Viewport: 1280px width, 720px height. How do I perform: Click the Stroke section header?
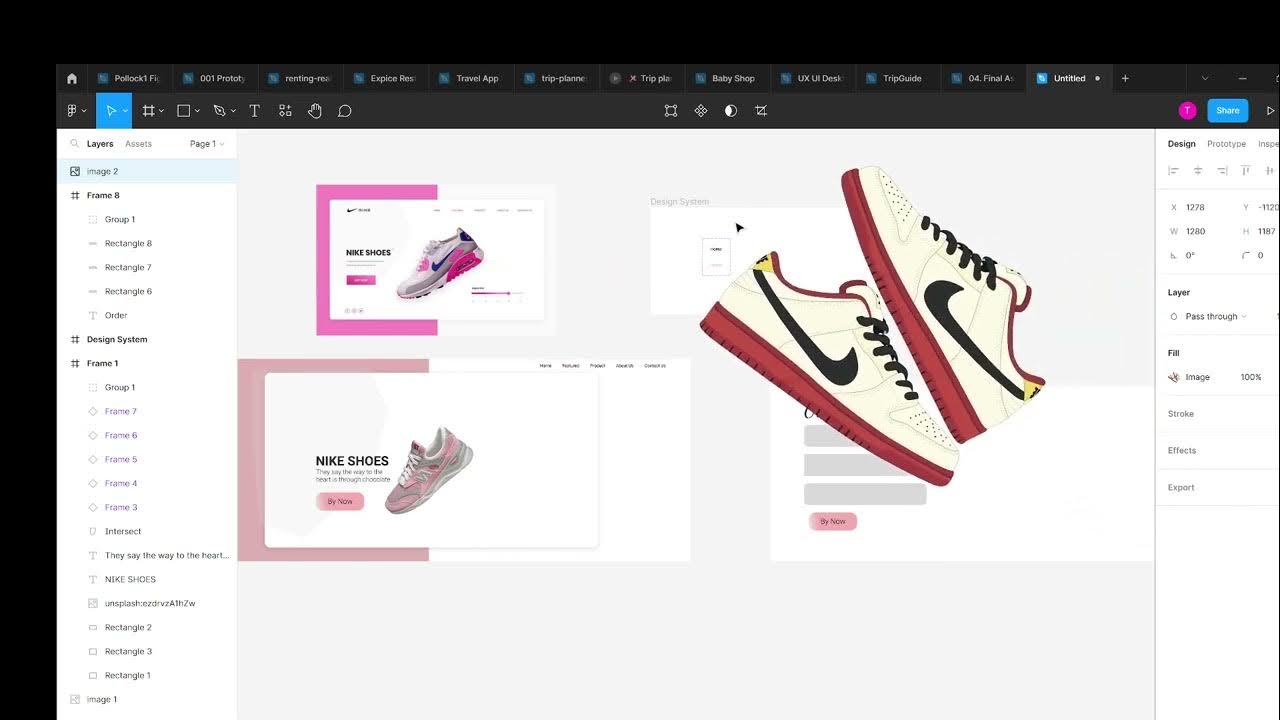pyautogui.click(x=1181, y=414)
